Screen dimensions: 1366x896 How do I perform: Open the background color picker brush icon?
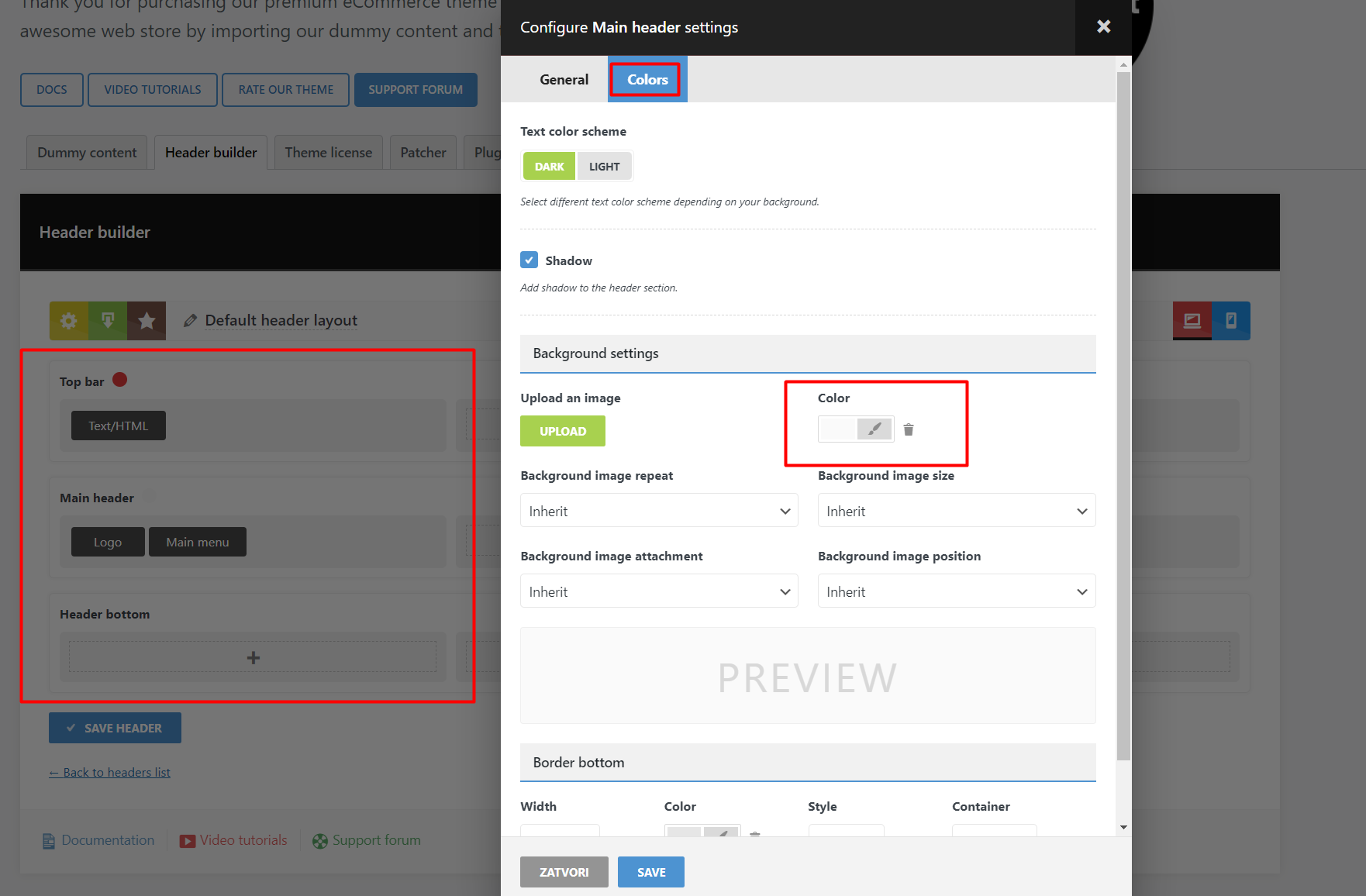(x=874, y=429)
